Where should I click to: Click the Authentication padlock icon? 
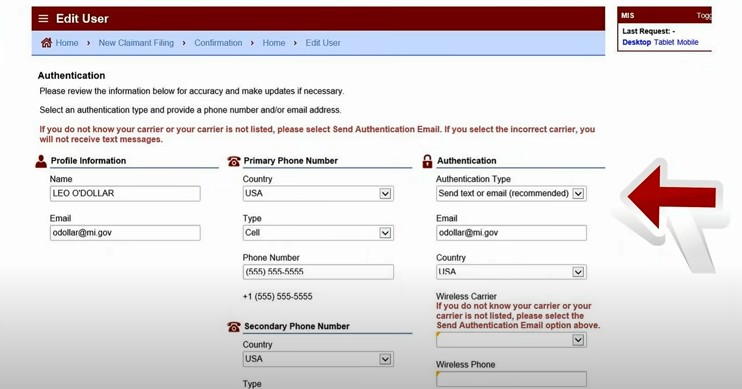point(427,161)
